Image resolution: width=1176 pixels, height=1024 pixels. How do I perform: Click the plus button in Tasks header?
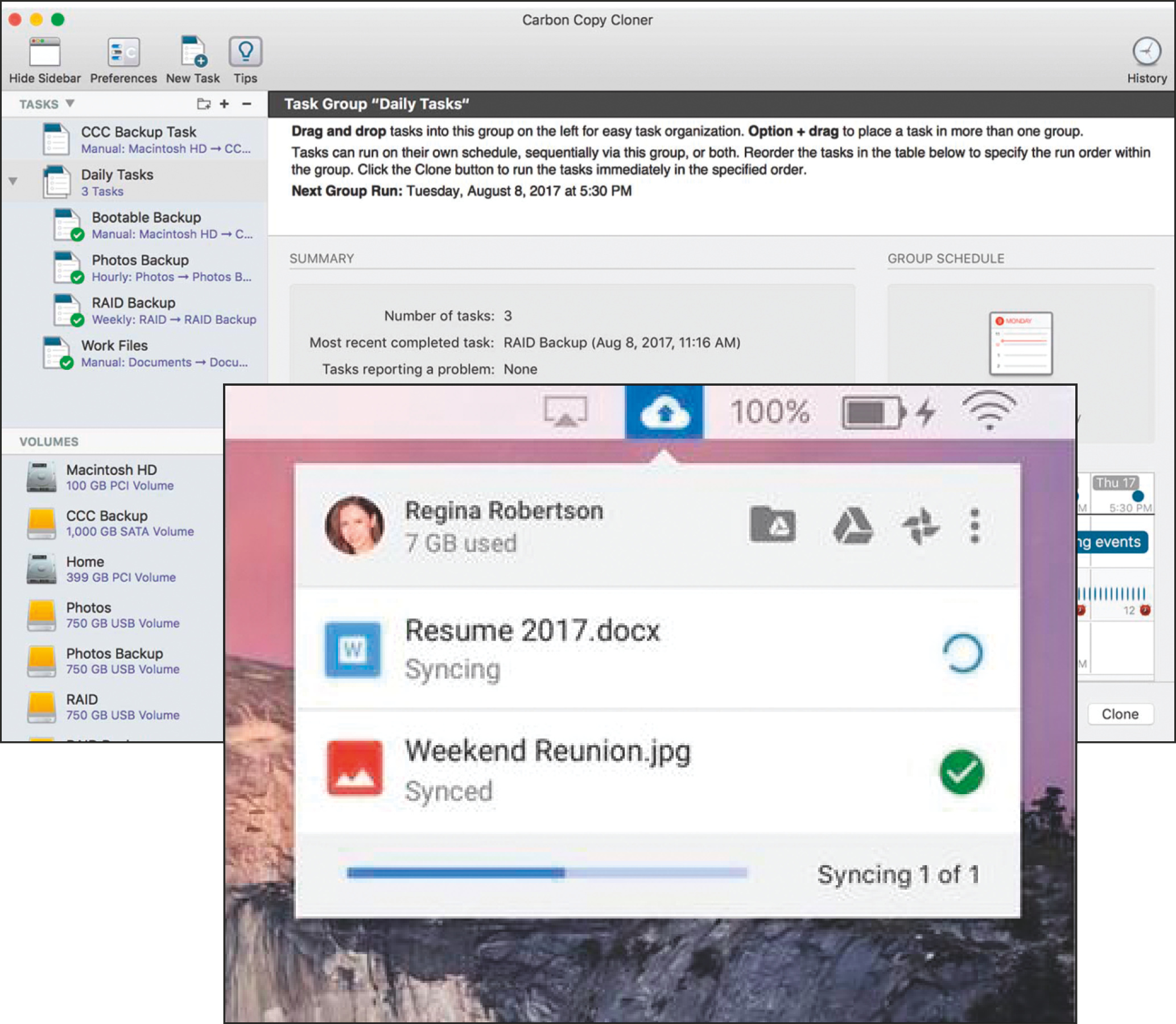(225, 104)
